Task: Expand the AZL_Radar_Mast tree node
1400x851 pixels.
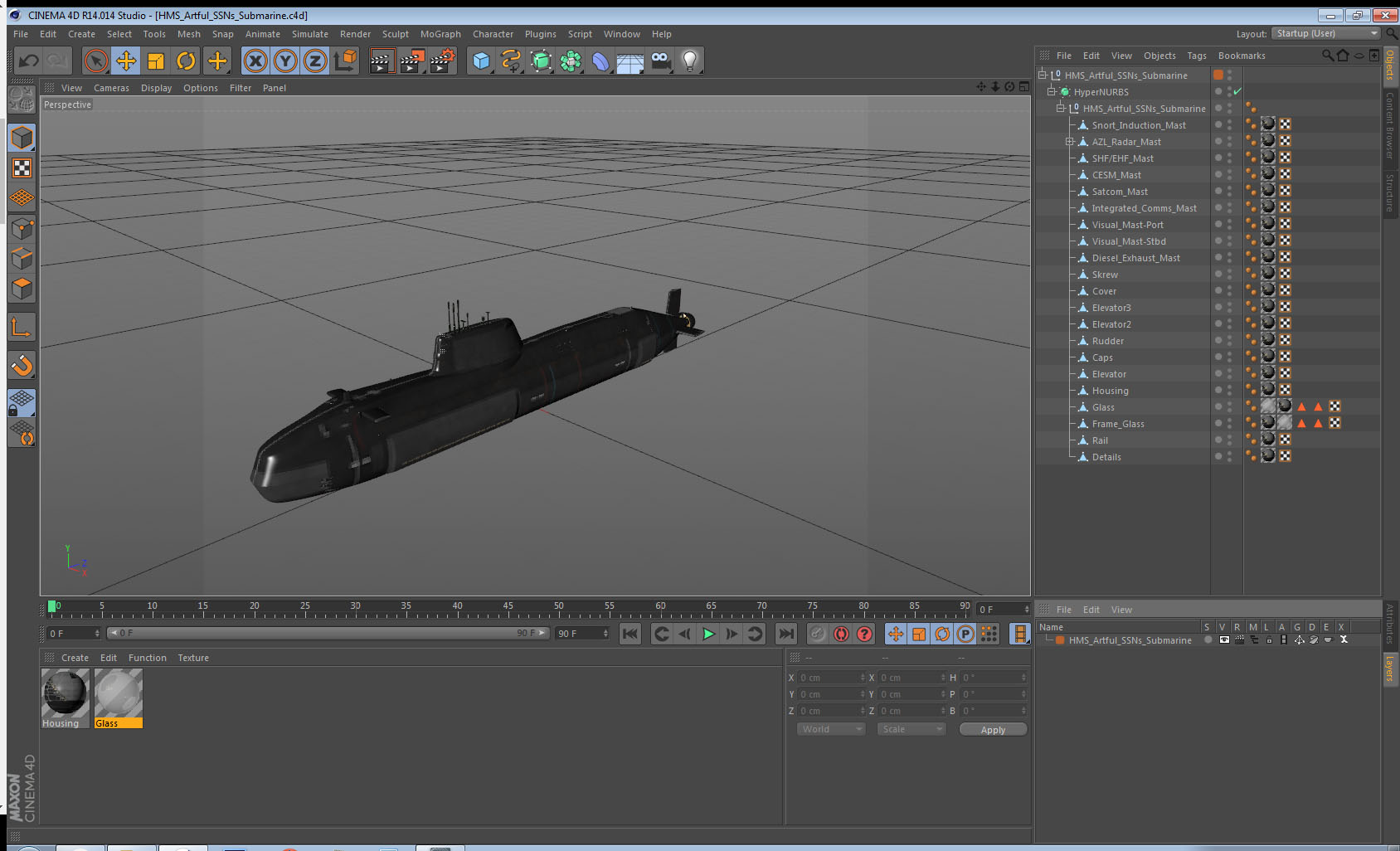Action: click(1070, 142)
